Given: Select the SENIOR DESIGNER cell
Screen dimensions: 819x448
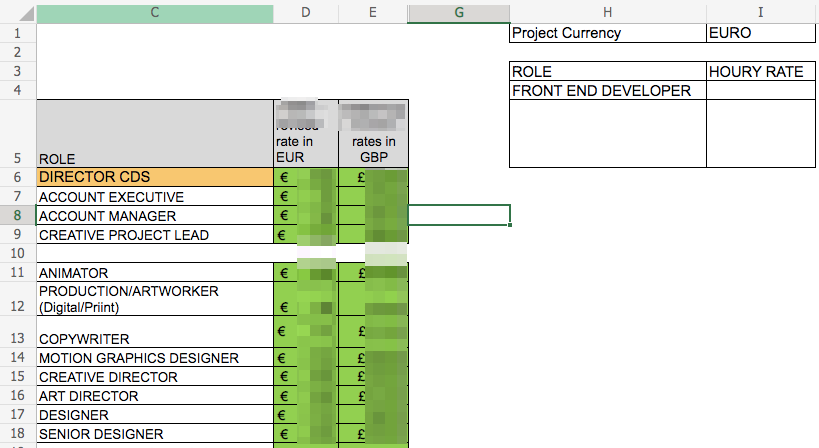Looking at the screenshot, I should pos(155,434).
